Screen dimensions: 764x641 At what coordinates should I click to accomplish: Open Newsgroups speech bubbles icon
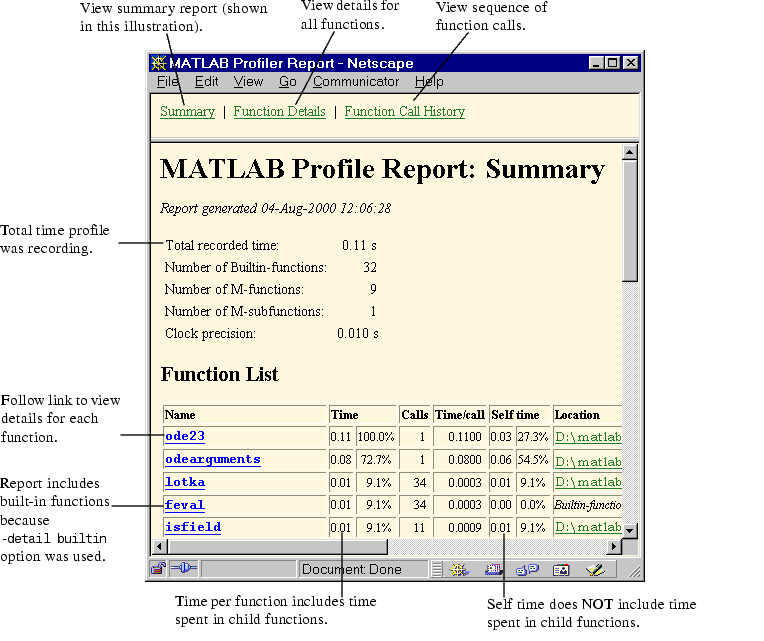(x=527, y=569)
